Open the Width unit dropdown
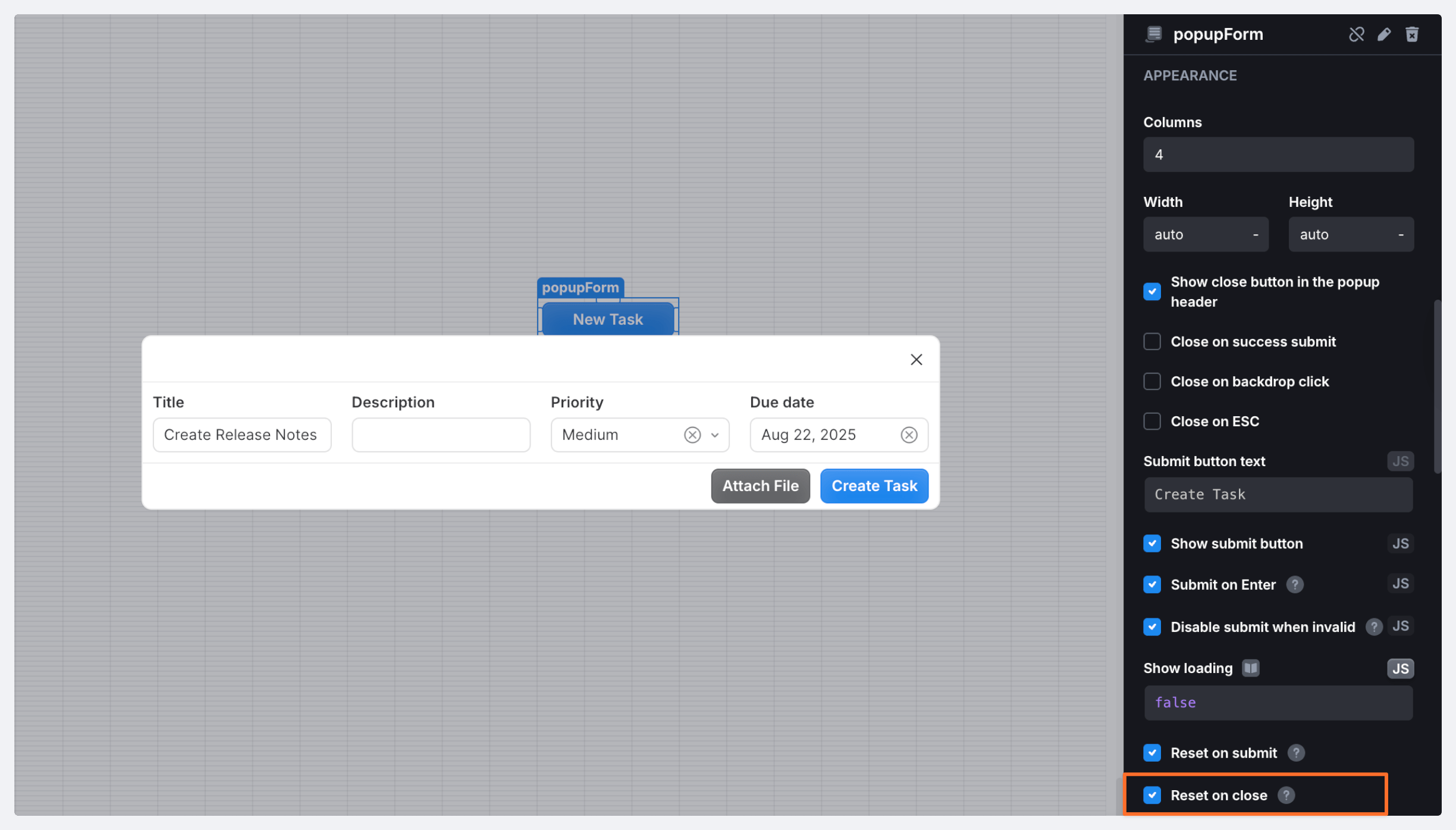Image resolution: width=1456 pixels, height=830 pixels. (x=1255, y=235)
